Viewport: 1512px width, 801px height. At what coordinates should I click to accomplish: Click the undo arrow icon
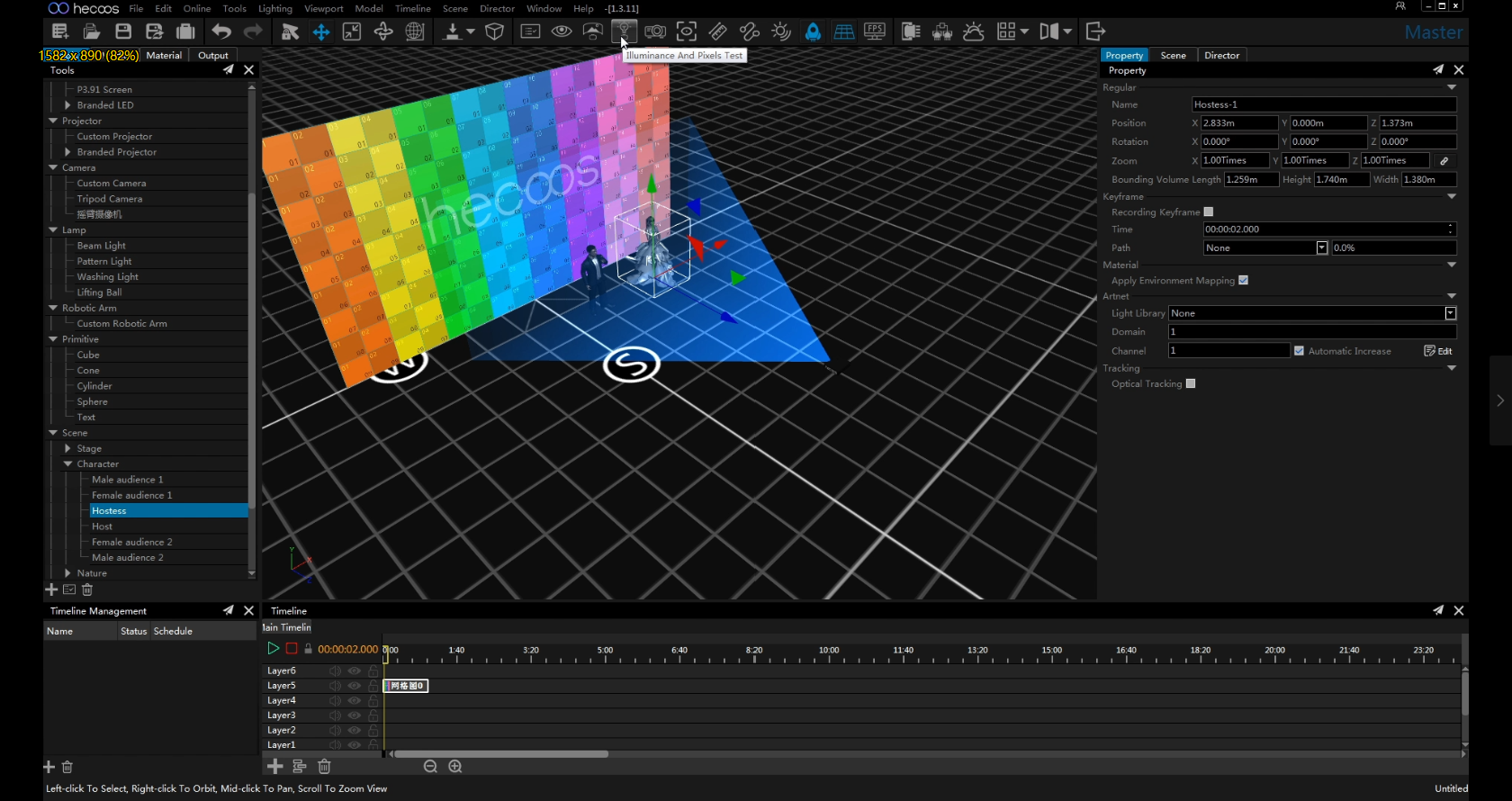[221, 31]
